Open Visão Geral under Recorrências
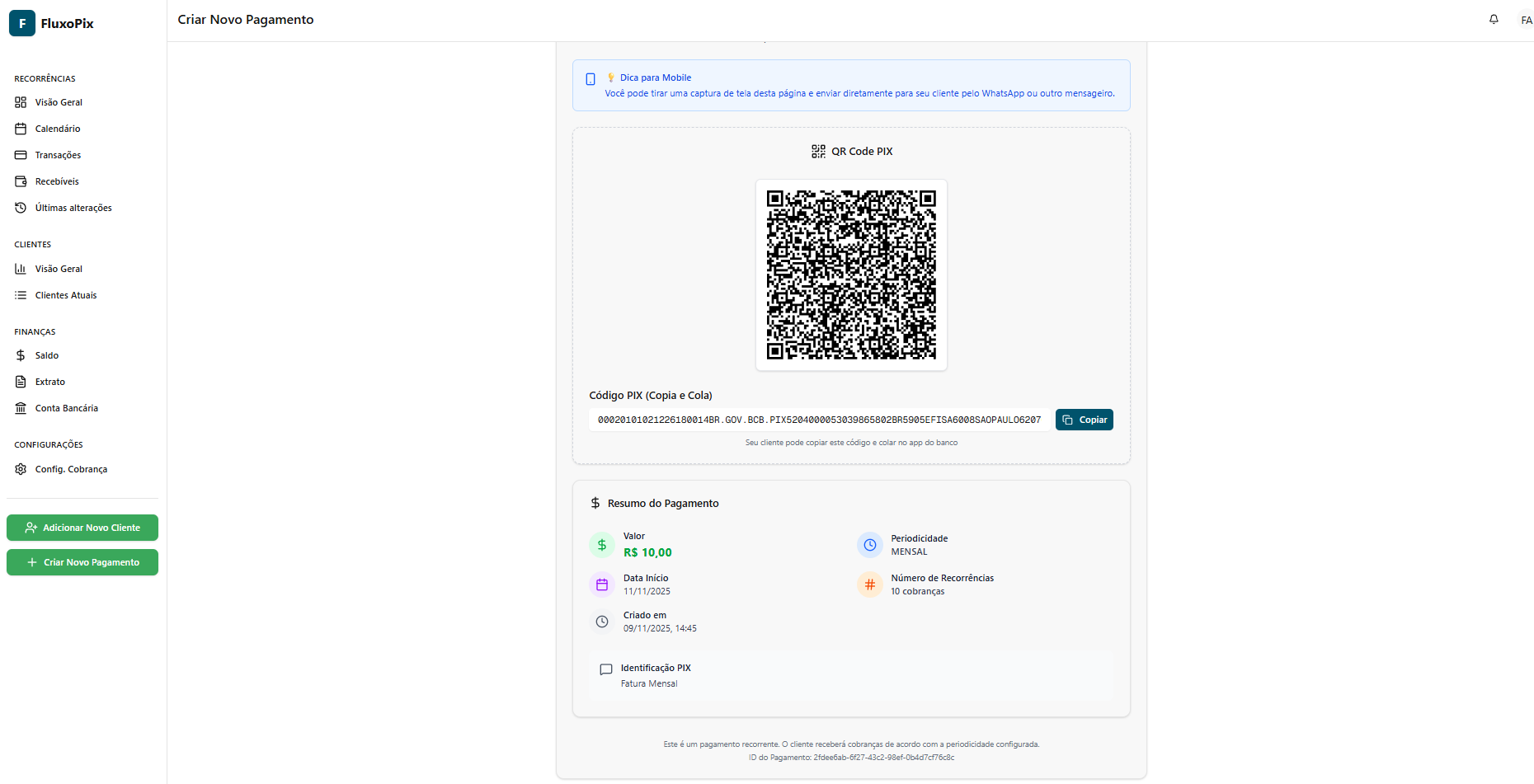 pos(59,102)
